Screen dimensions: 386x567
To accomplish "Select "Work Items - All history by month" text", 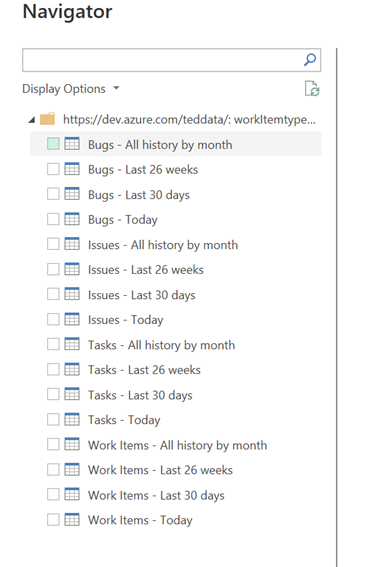I will click(x=178, y=445).
